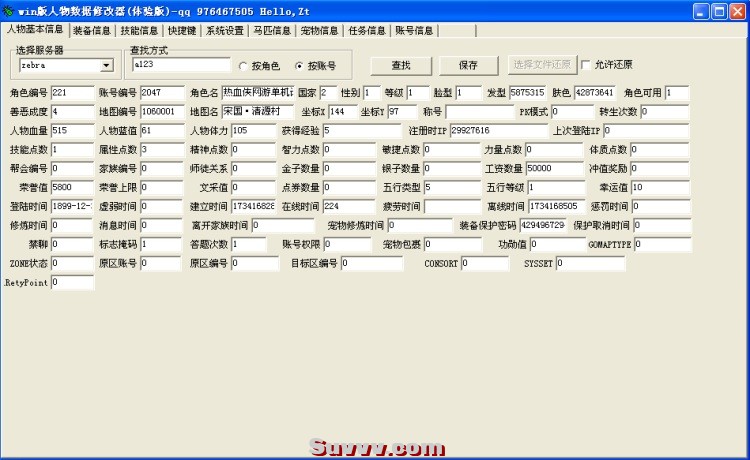Click the 荣誉值 input field
This screenshot has height=460, width=750.
[72, 187]
